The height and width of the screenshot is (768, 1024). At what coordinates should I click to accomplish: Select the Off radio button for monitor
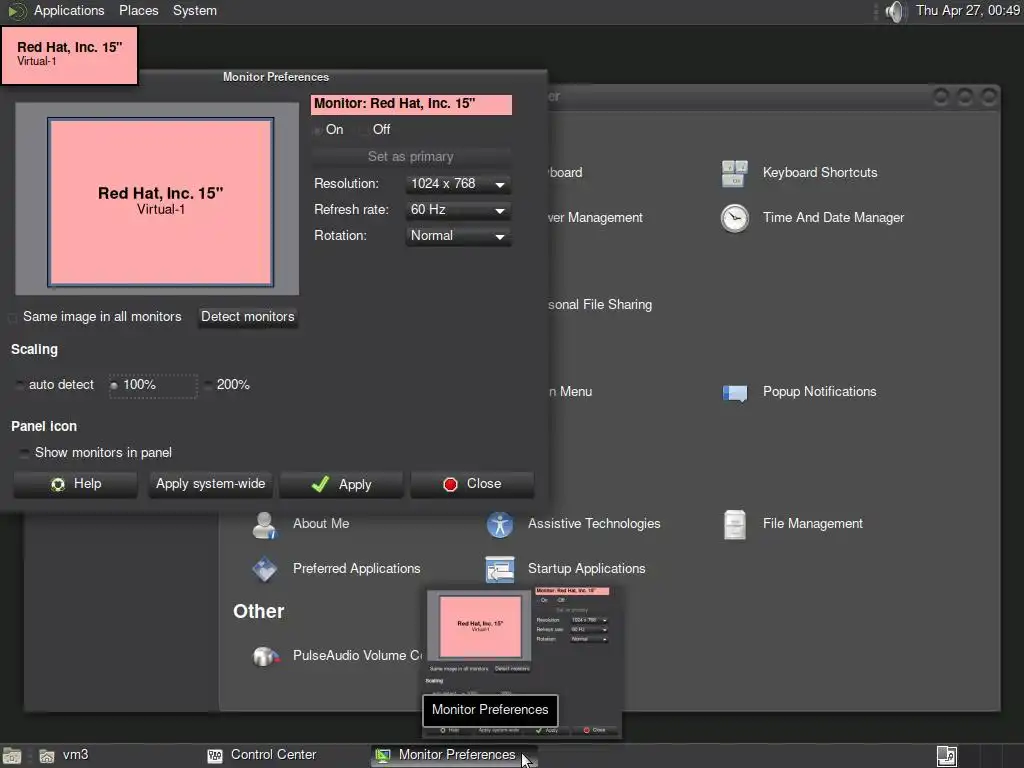[364, 130]
